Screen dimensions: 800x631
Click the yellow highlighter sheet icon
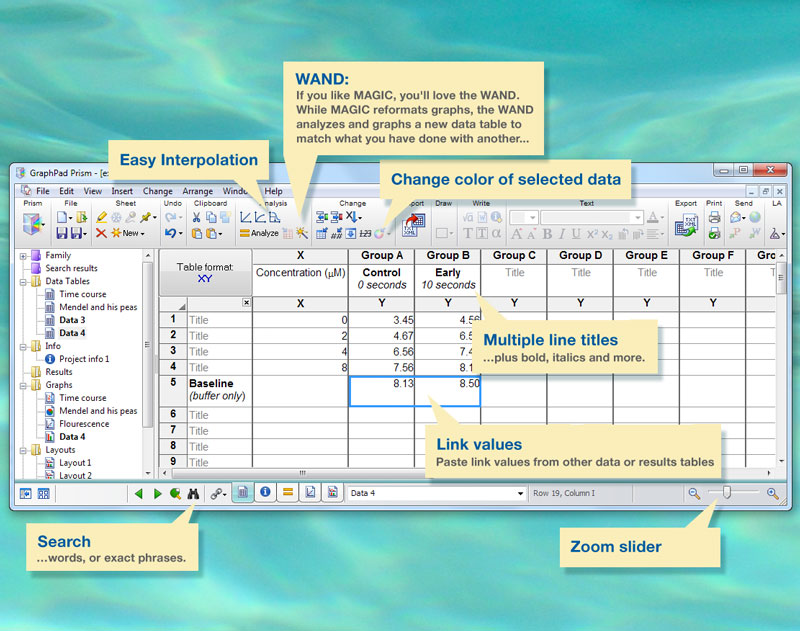click(101, 217)
